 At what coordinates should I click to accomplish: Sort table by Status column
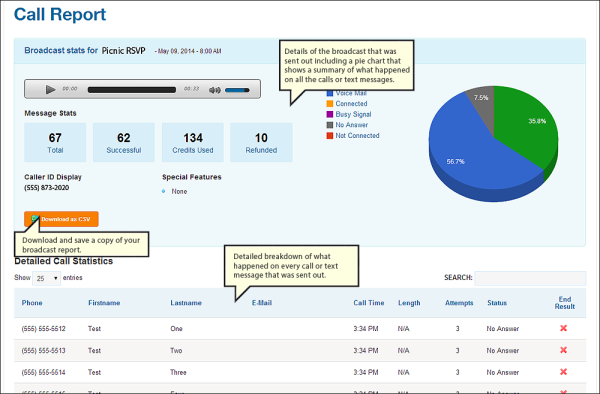point(497,303)
